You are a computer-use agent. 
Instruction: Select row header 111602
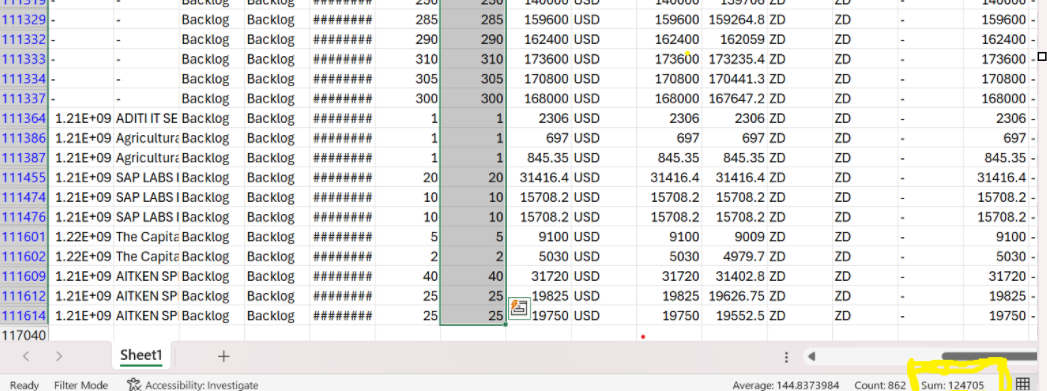24,256
